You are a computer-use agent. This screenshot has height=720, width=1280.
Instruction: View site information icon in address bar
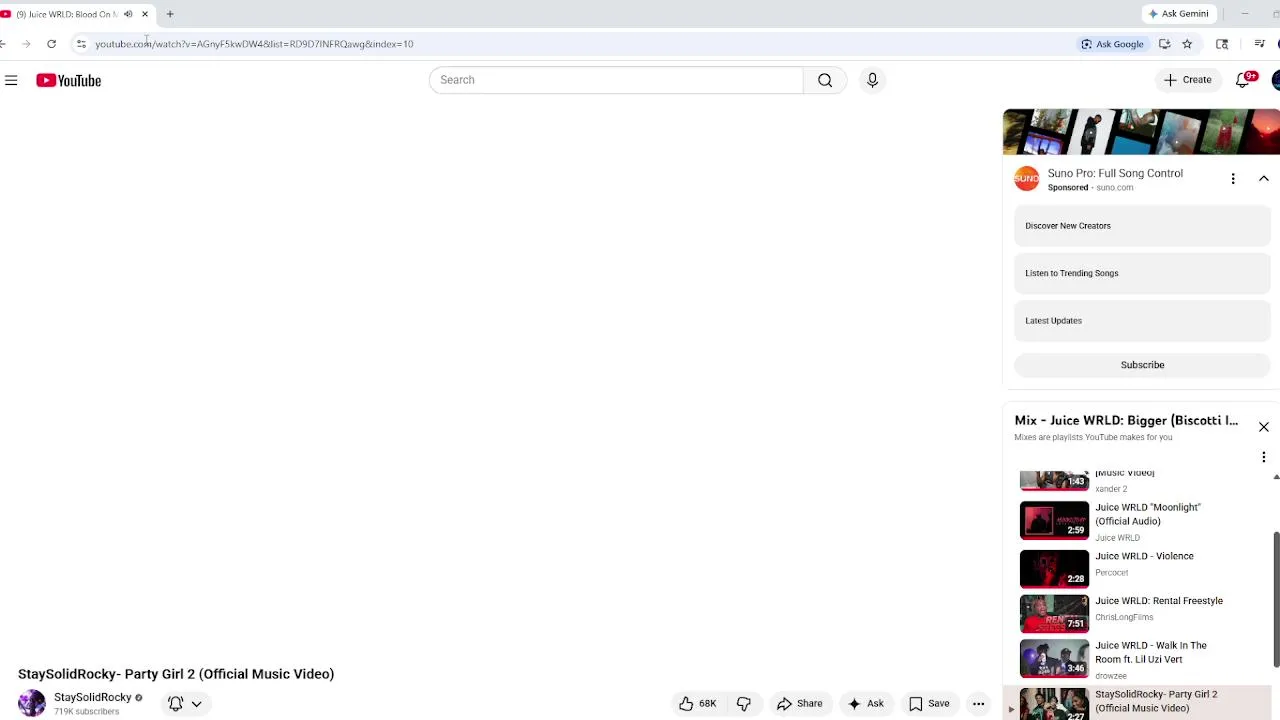pyautogui.click(x=81, y=44)
